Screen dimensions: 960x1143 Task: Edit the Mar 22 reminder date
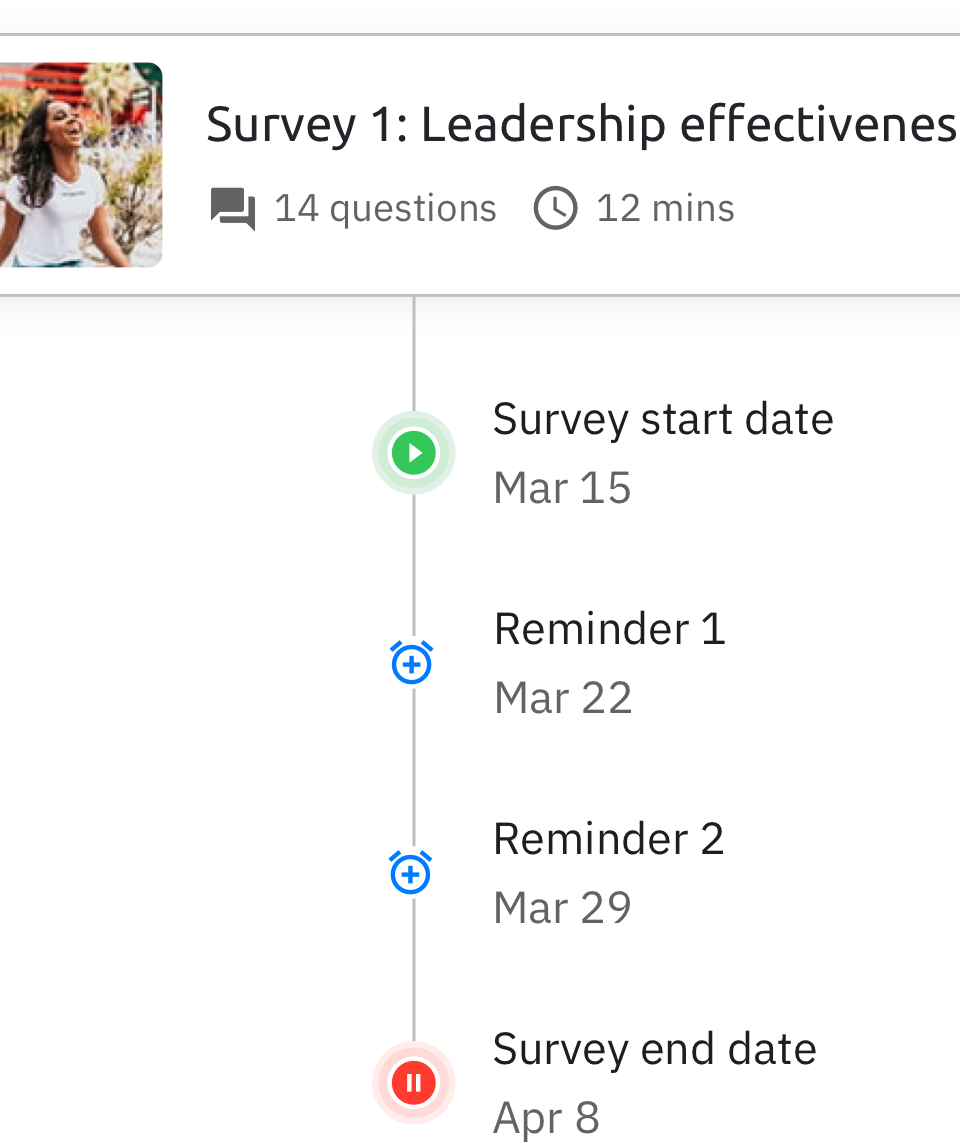point(563,698)
